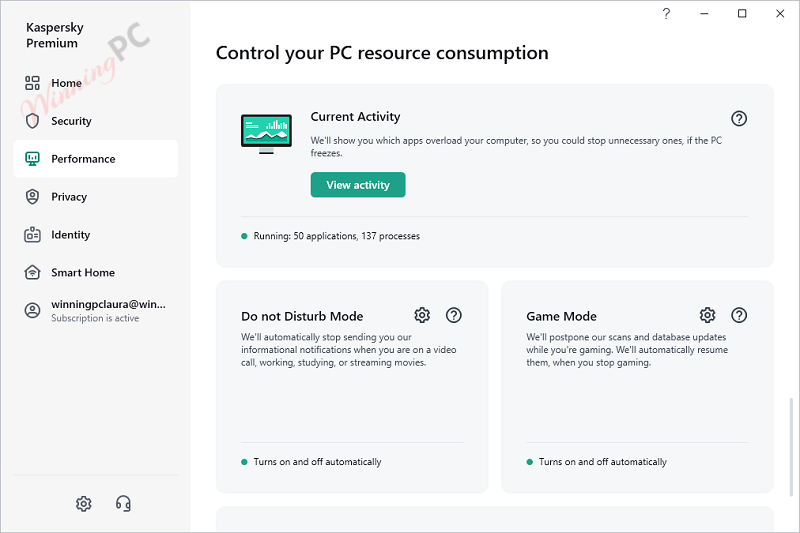The height and width of the screenshot is (533, 800).
Task: Click the Current Activity monitor illustration
Action: pos(266,134)
